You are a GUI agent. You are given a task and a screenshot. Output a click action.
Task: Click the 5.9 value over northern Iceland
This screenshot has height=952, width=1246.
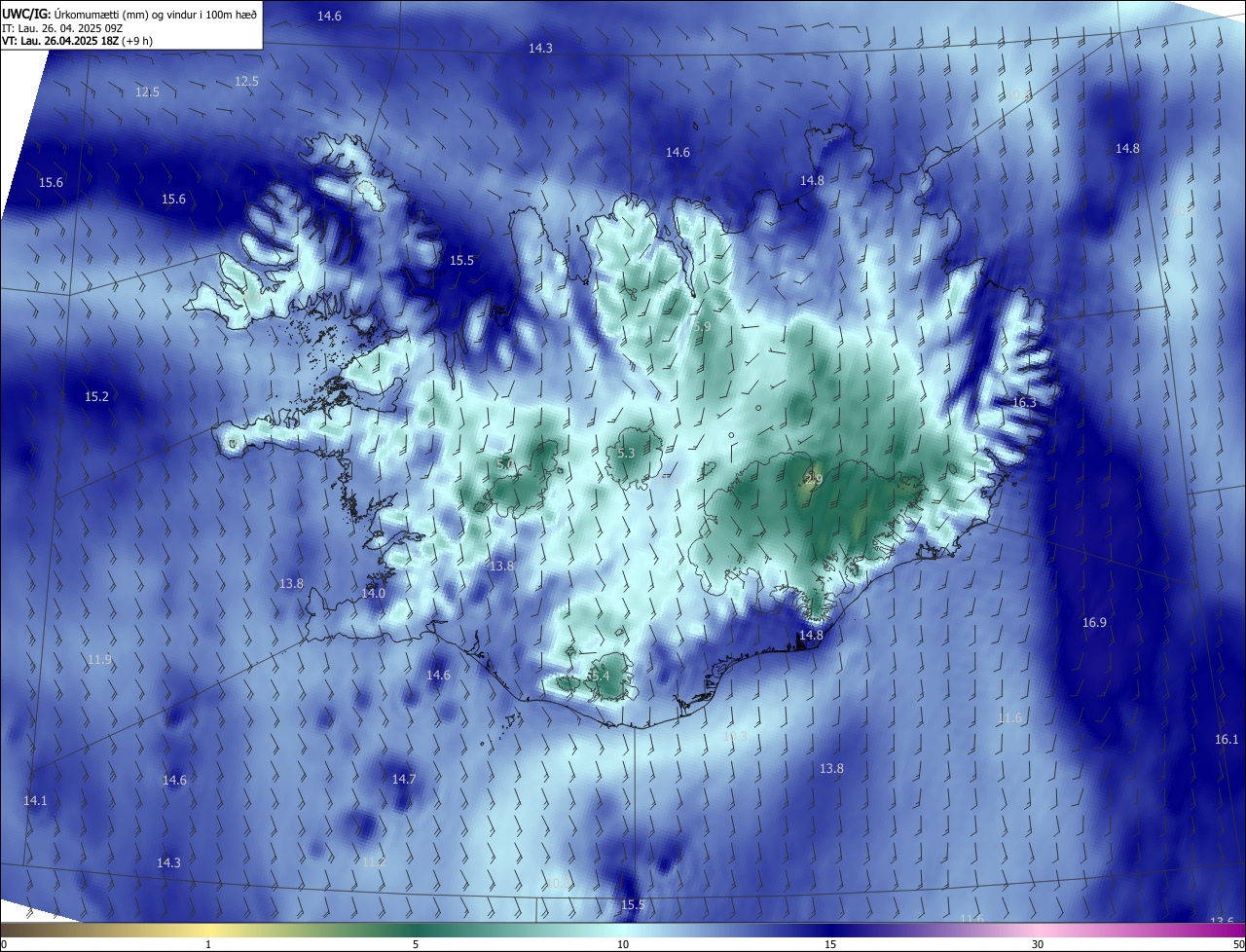pos(703,326)
